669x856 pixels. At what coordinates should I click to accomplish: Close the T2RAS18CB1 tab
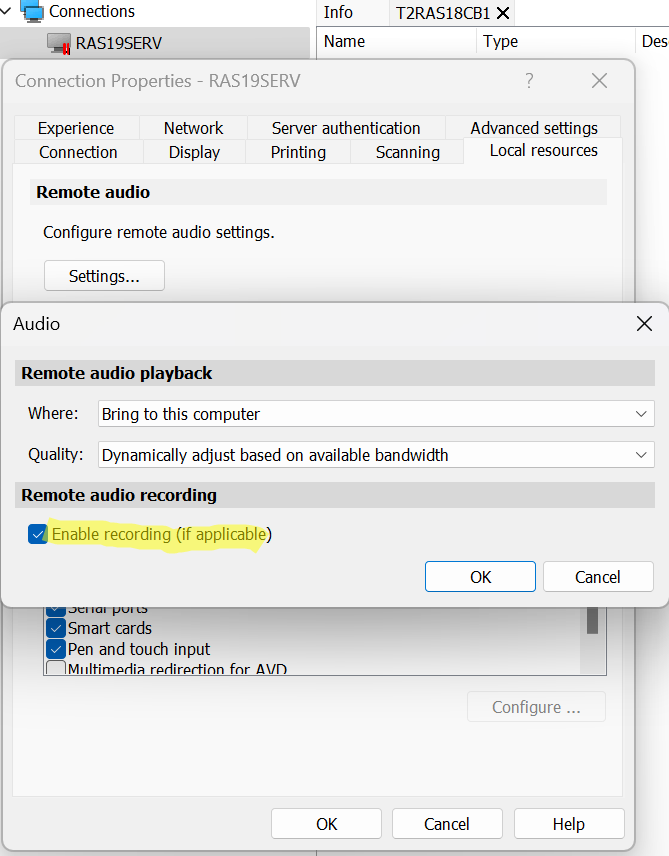(503, 13)
